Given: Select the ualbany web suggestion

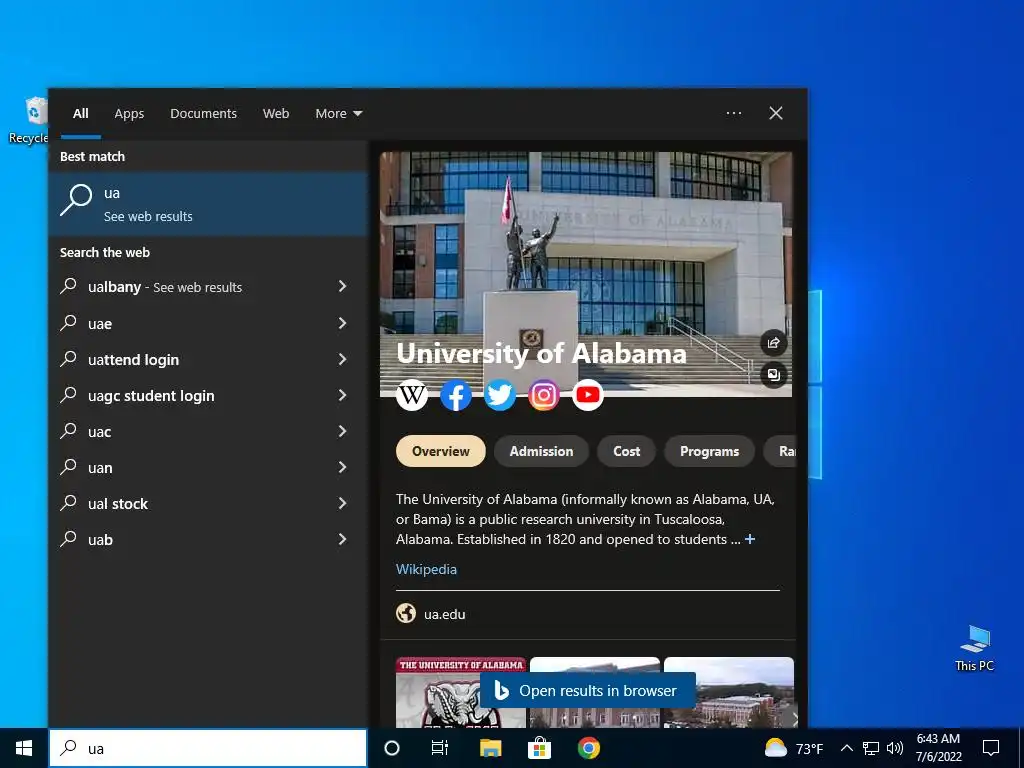Looking at the screenshot, I should [x=208, y=287].
